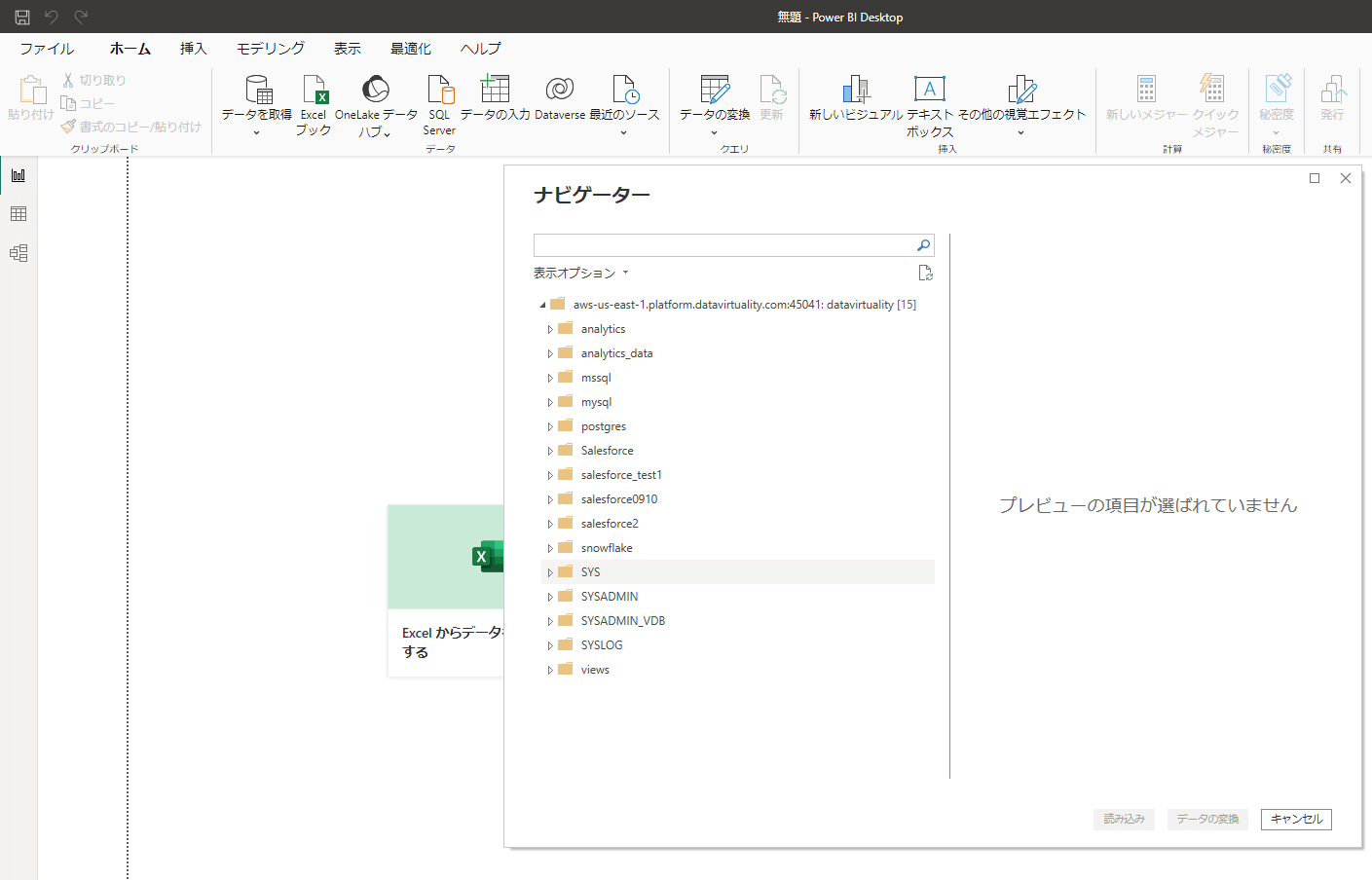Open the OneLake データ ハブ icon

375,91
